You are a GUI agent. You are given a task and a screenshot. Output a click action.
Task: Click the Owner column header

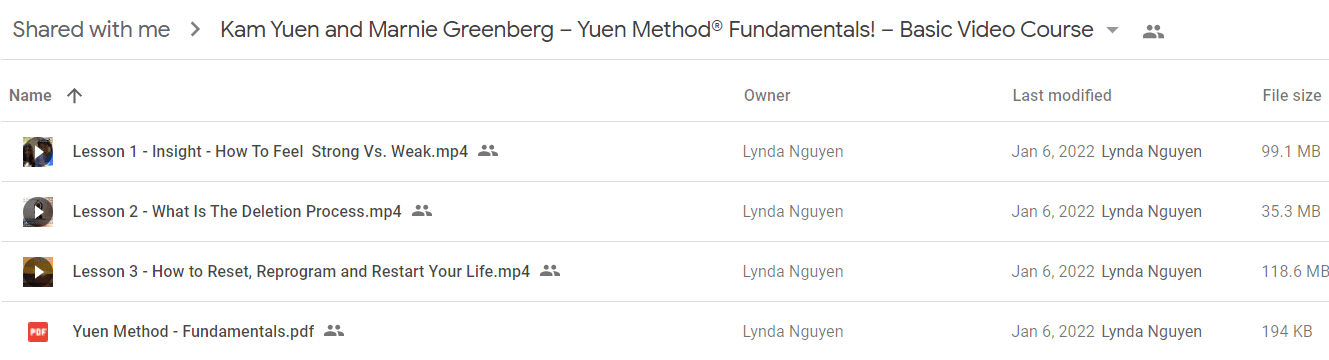point(767,96)
